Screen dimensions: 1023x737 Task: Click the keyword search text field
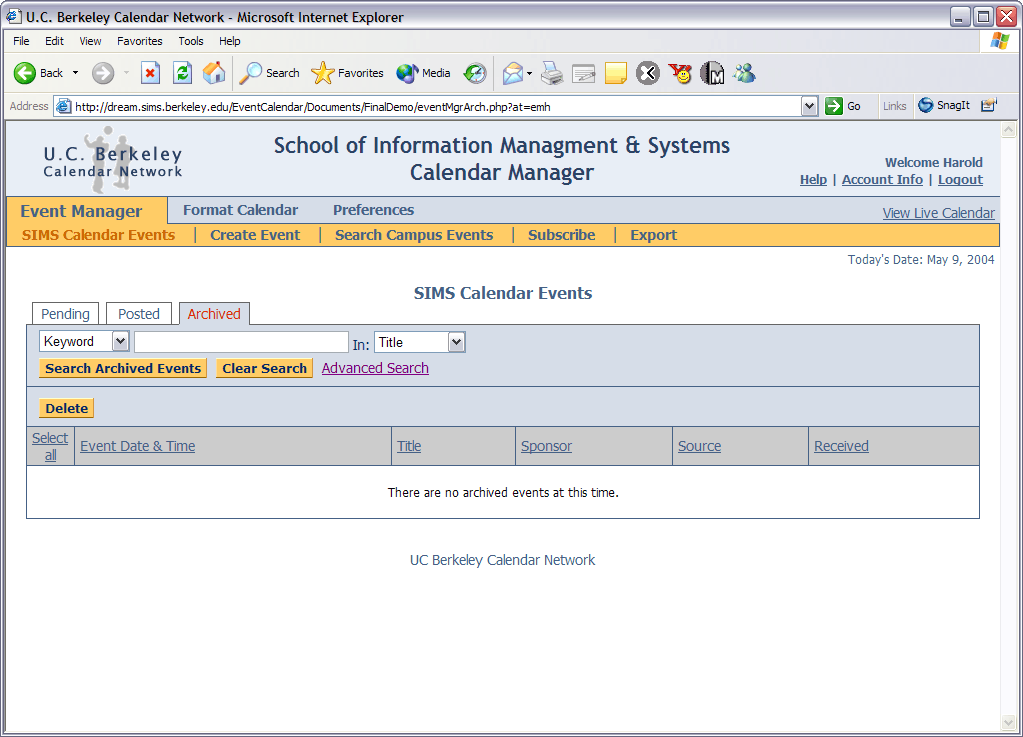pyautogui.click(x=241, y=342)
